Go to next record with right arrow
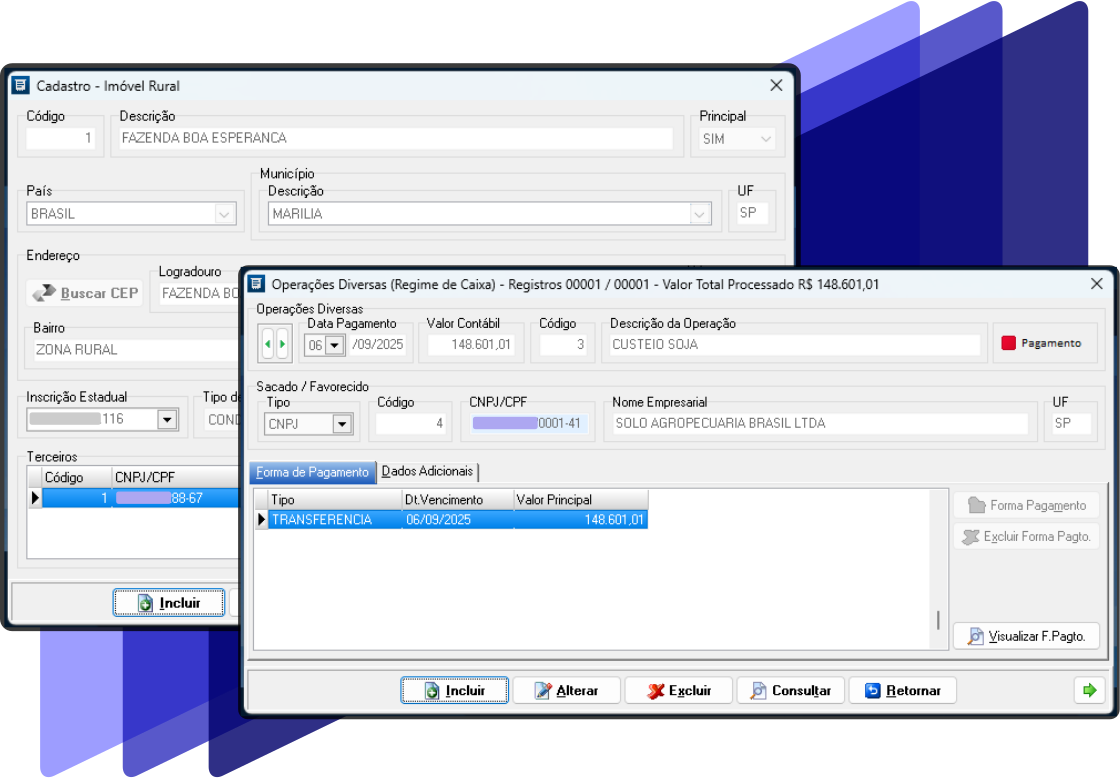The height and width of the screenshot is (779, 1120). click(x=282, y=344)
